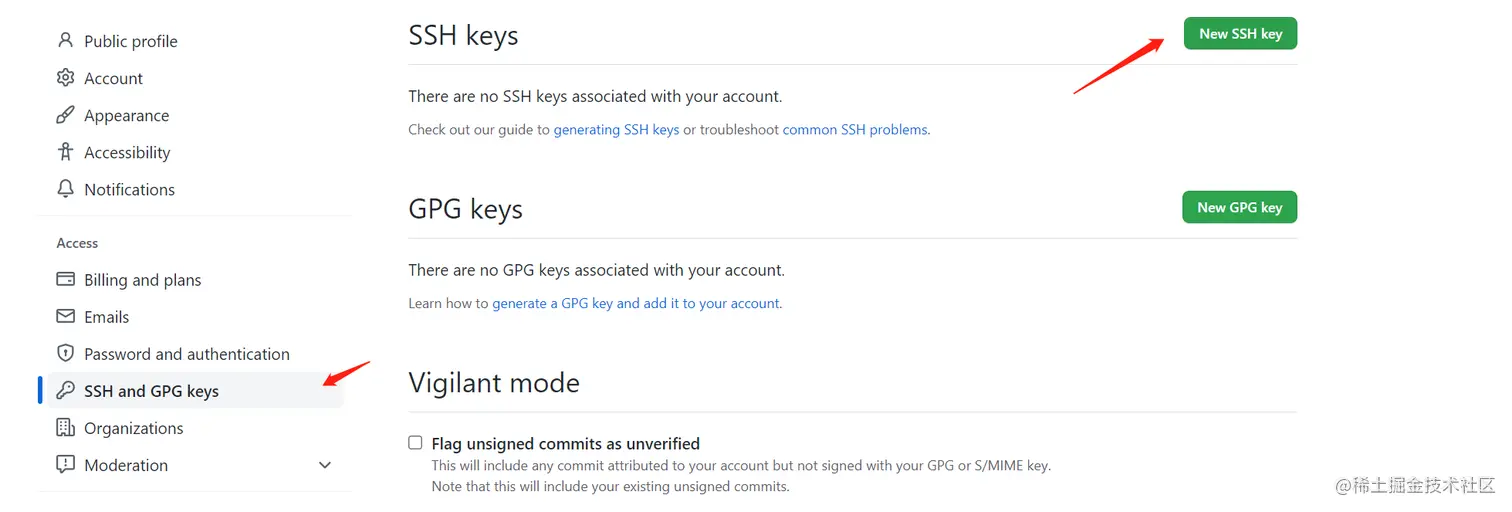Click the Organizations building icon
The image size is (1512, 512).
[66, 428]
